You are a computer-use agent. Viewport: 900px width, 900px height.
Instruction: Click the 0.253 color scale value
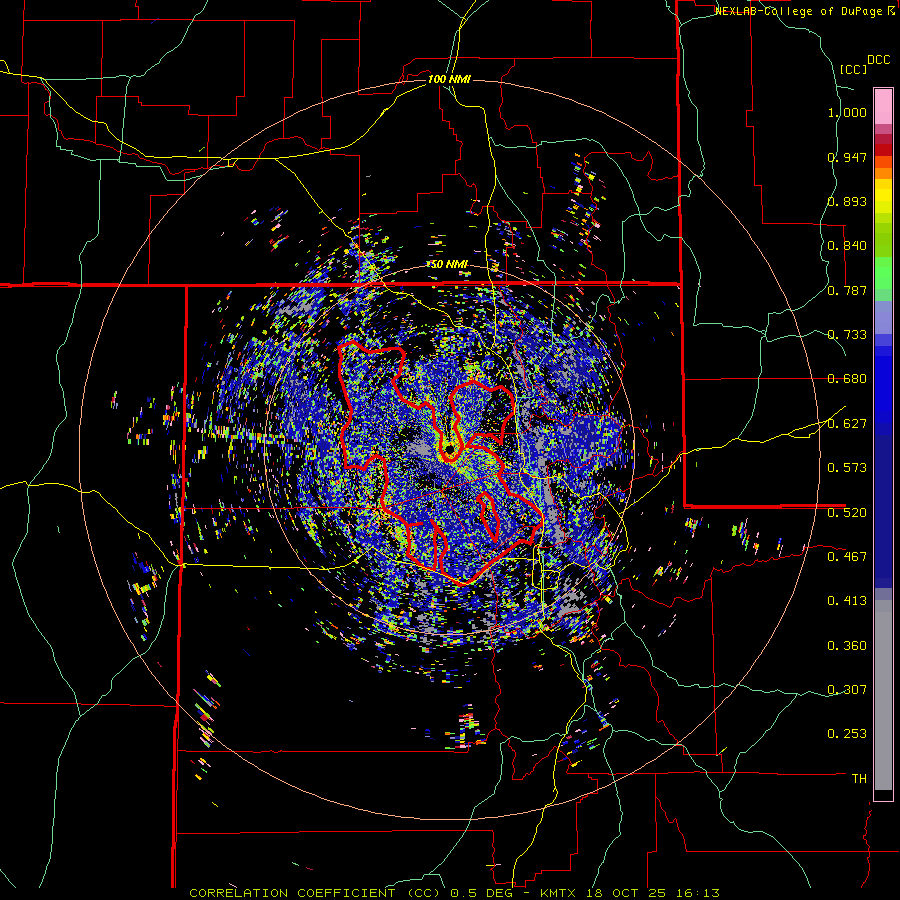[847, 734]
